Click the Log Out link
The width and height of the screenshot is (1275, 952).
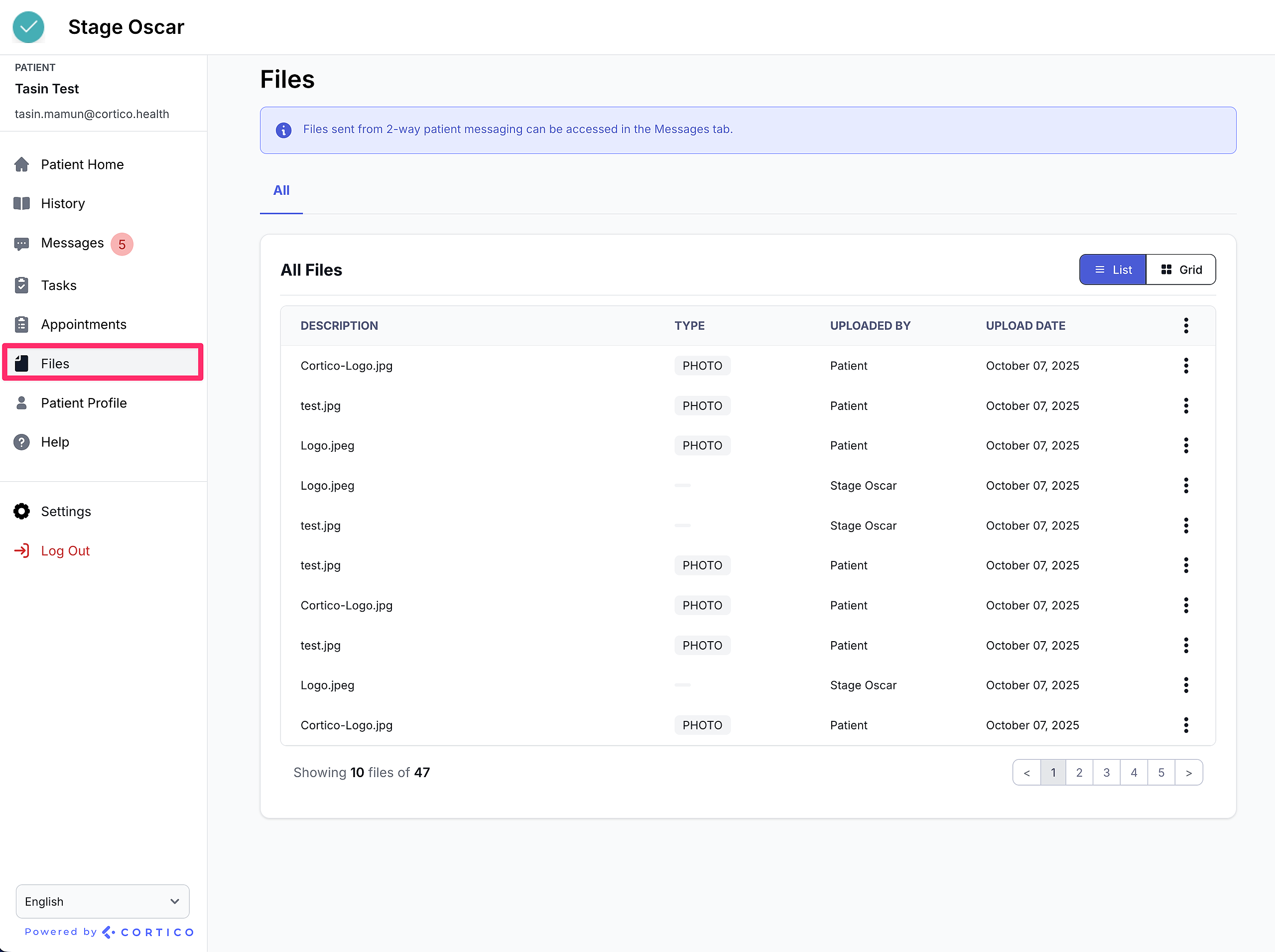point(65,551)
